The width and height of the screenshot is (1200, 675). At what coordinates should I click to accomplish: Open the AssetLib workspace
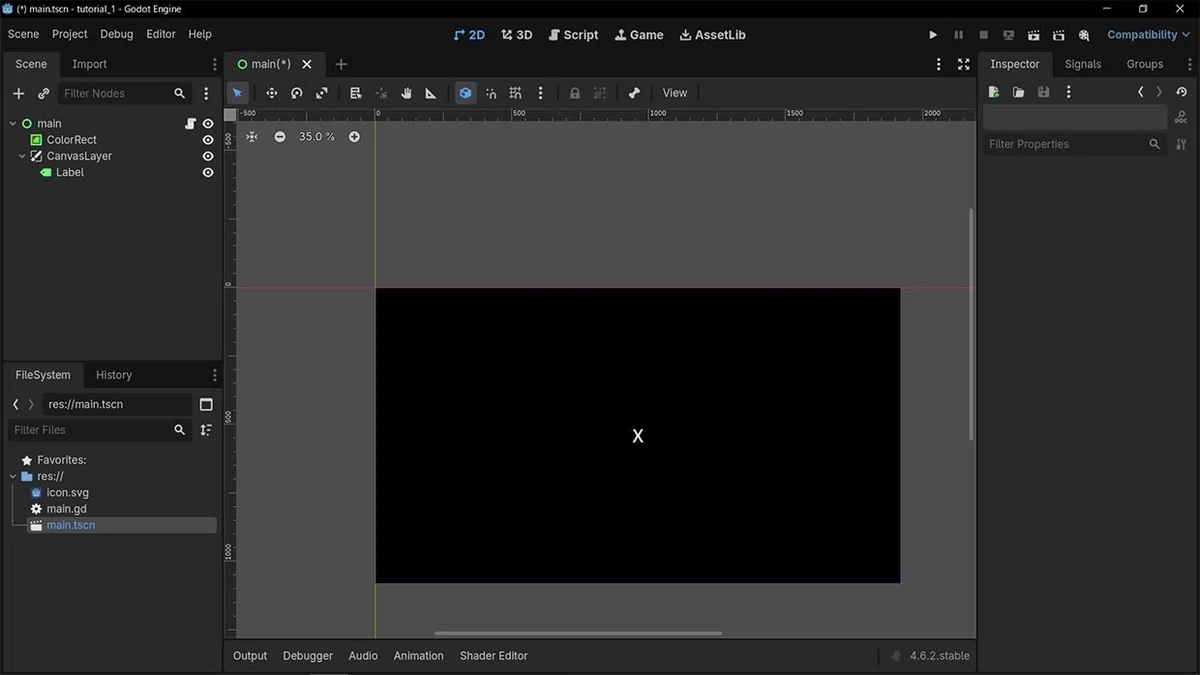[x=713, y=35]
